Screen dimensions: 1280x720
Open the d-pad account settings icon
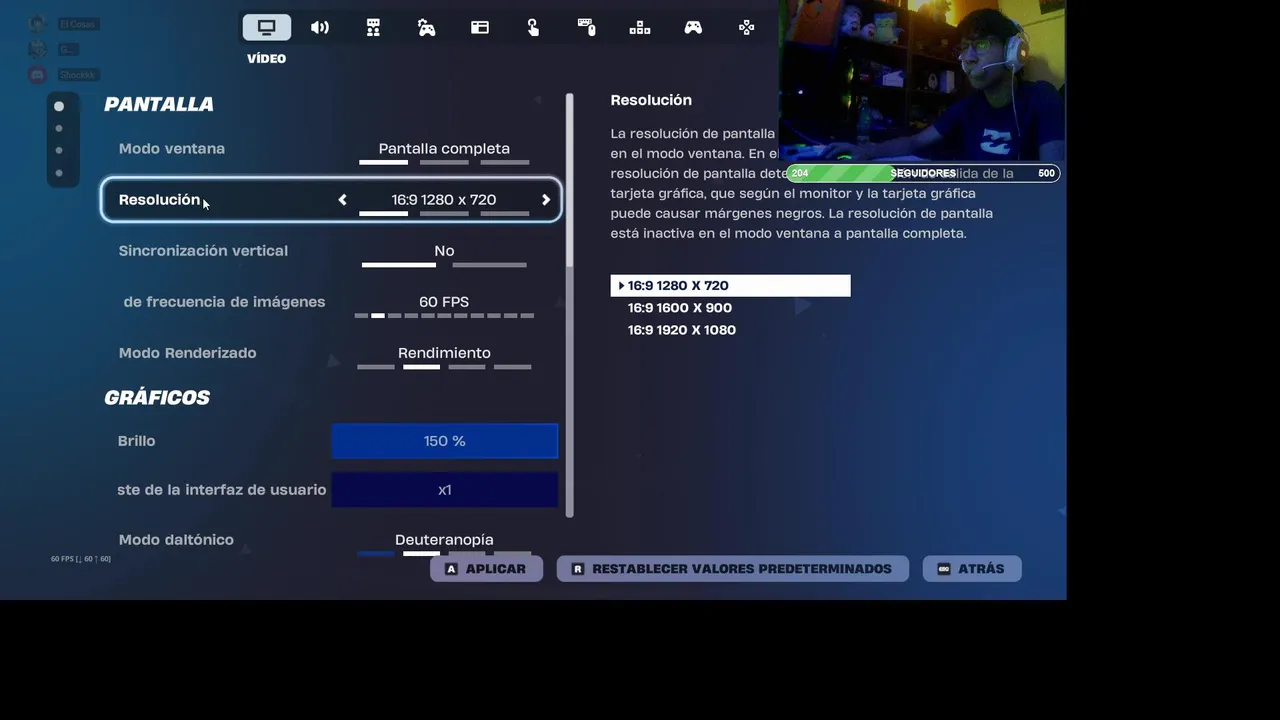[x=747, y=27]
